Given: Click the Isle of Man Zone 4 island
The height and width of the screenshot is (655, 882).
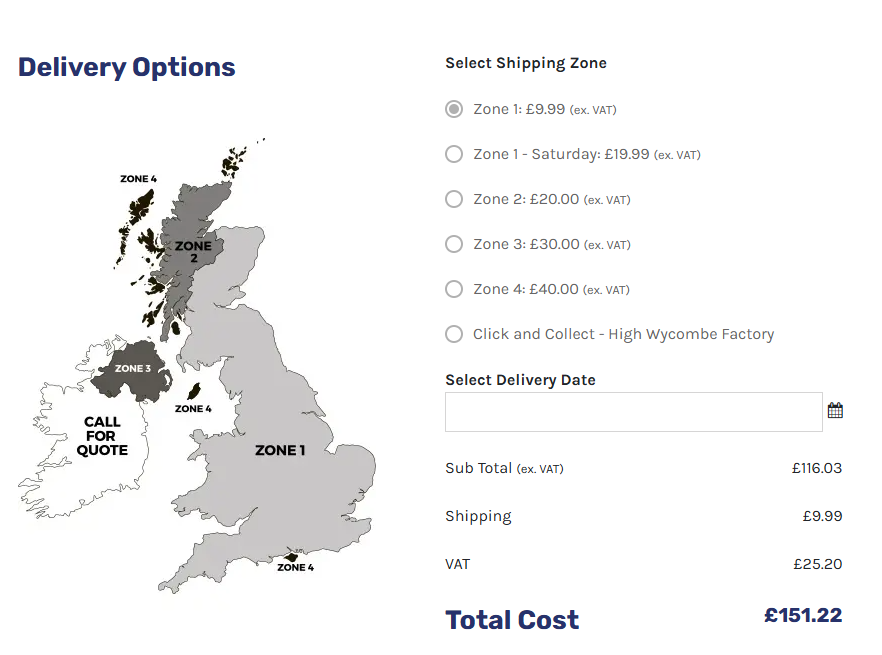Looking at the screenshot, I should click(x=194, y=391).
